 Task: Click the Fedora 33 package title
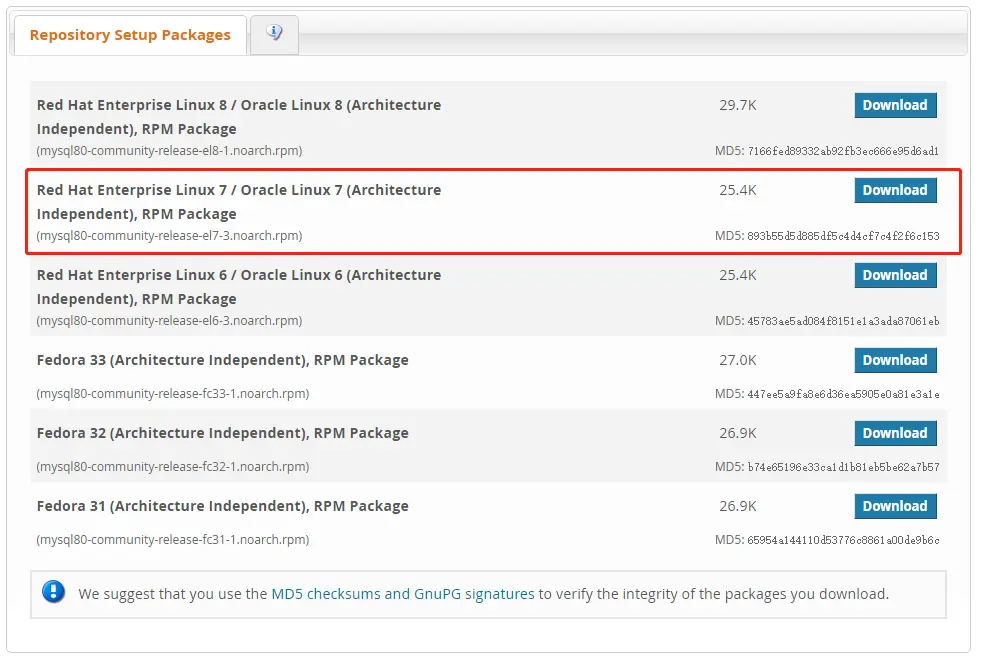[223, 360]
